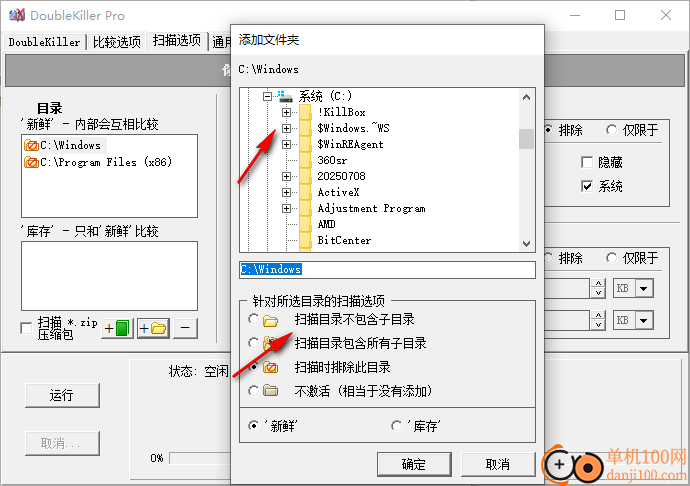The image size is (690, 486).
Task: Switch to the 比较选项 tab
Action: (x=117, y=42)
